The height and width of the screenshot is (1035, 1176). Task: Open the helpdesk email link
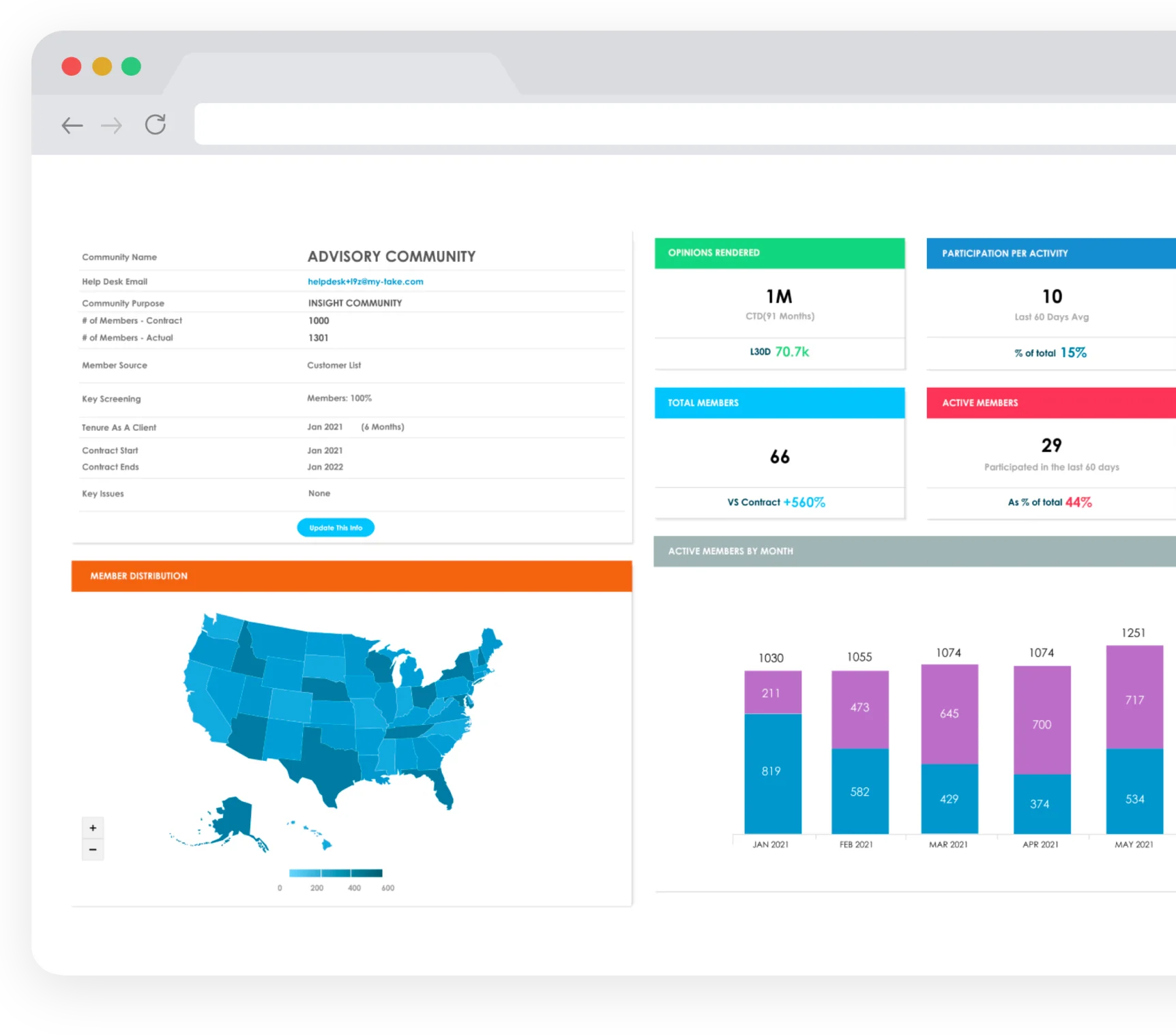[x=365, y=282]
